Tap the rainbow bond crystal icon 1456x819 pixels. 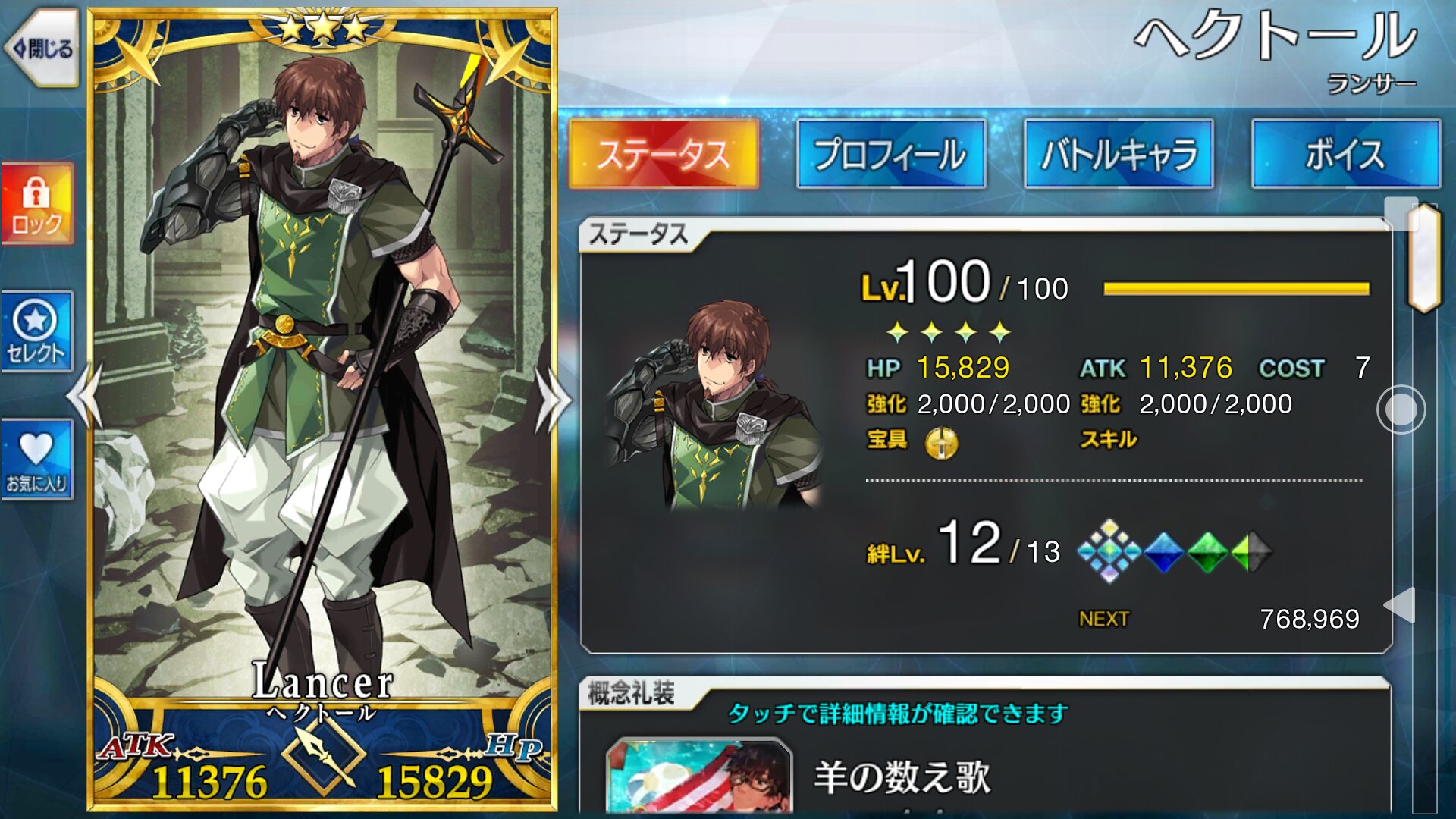click(1109, 551)
